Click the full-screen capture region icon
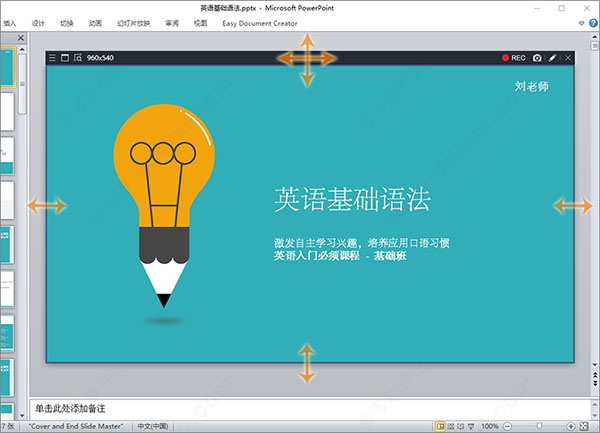This screenshot has height=433, width=600. 65,59
